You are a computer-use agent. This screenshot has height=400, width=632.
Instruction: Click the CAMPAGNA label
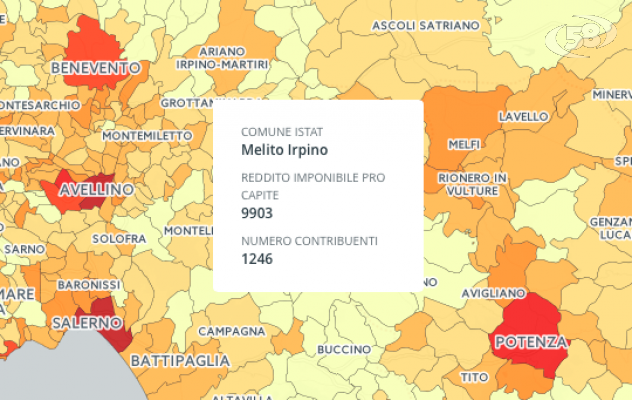[232, 331]
